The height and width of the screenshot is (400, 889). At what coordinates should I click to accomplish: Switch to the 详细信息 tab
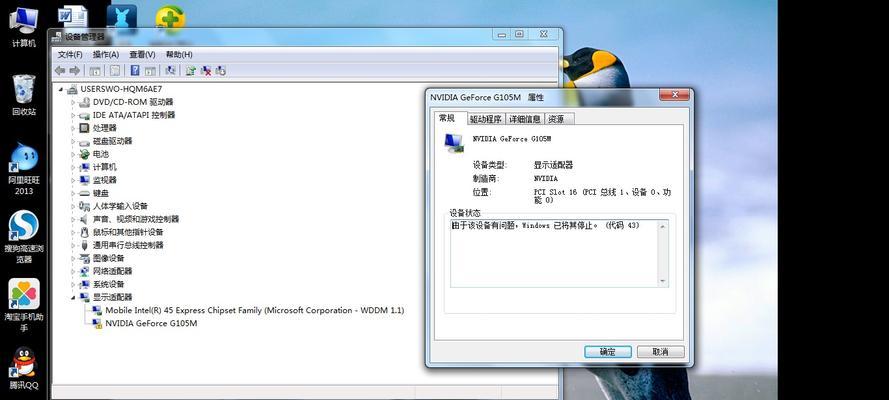point(524,119)
